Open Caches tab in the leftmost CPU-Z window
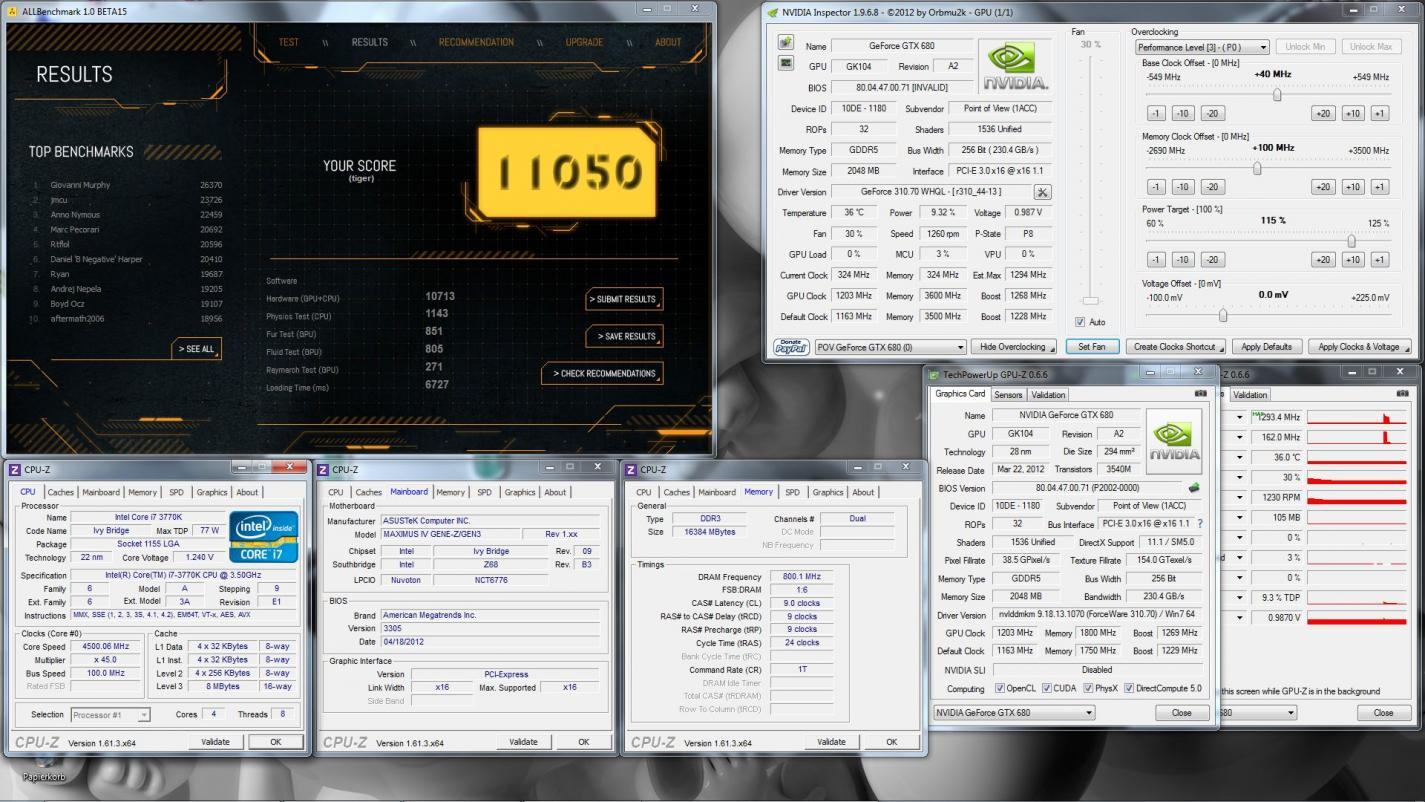The width and height of the screenshot is (1425, 802). 60,492
